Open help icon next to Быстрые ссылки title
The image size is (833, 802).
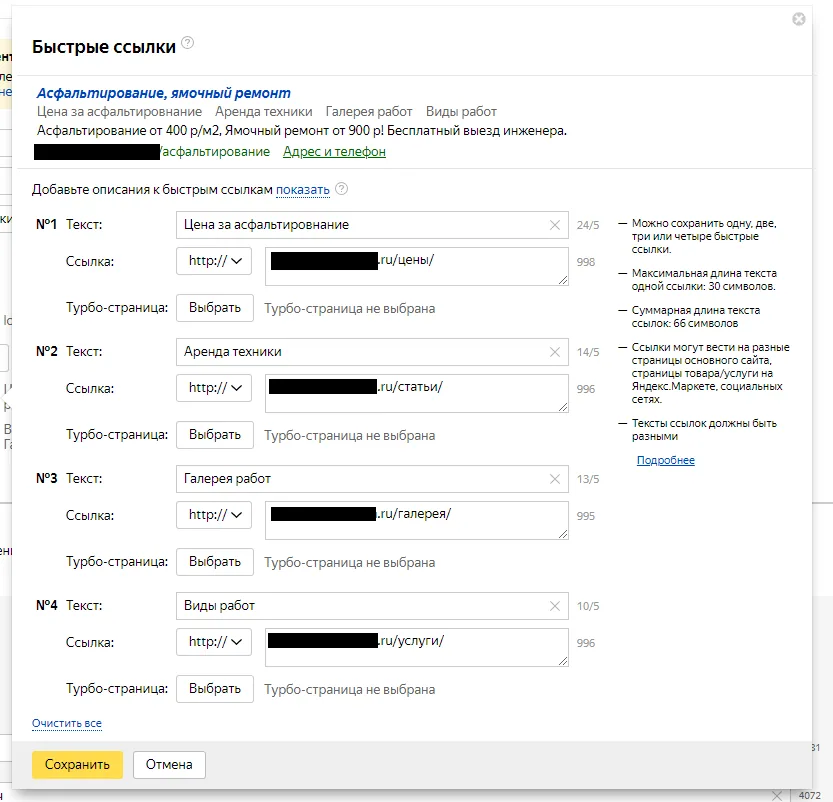(x=188, y=42)
